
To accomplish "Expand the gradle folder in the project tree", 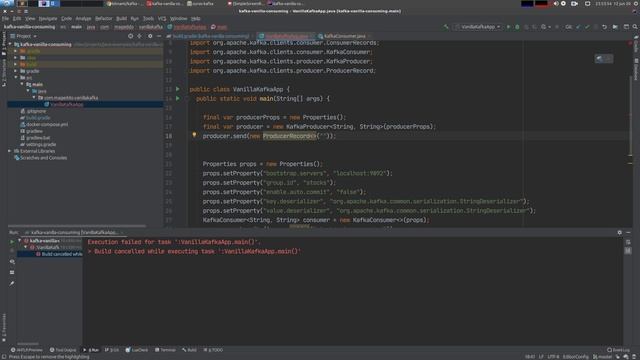I will click(16, 71).
